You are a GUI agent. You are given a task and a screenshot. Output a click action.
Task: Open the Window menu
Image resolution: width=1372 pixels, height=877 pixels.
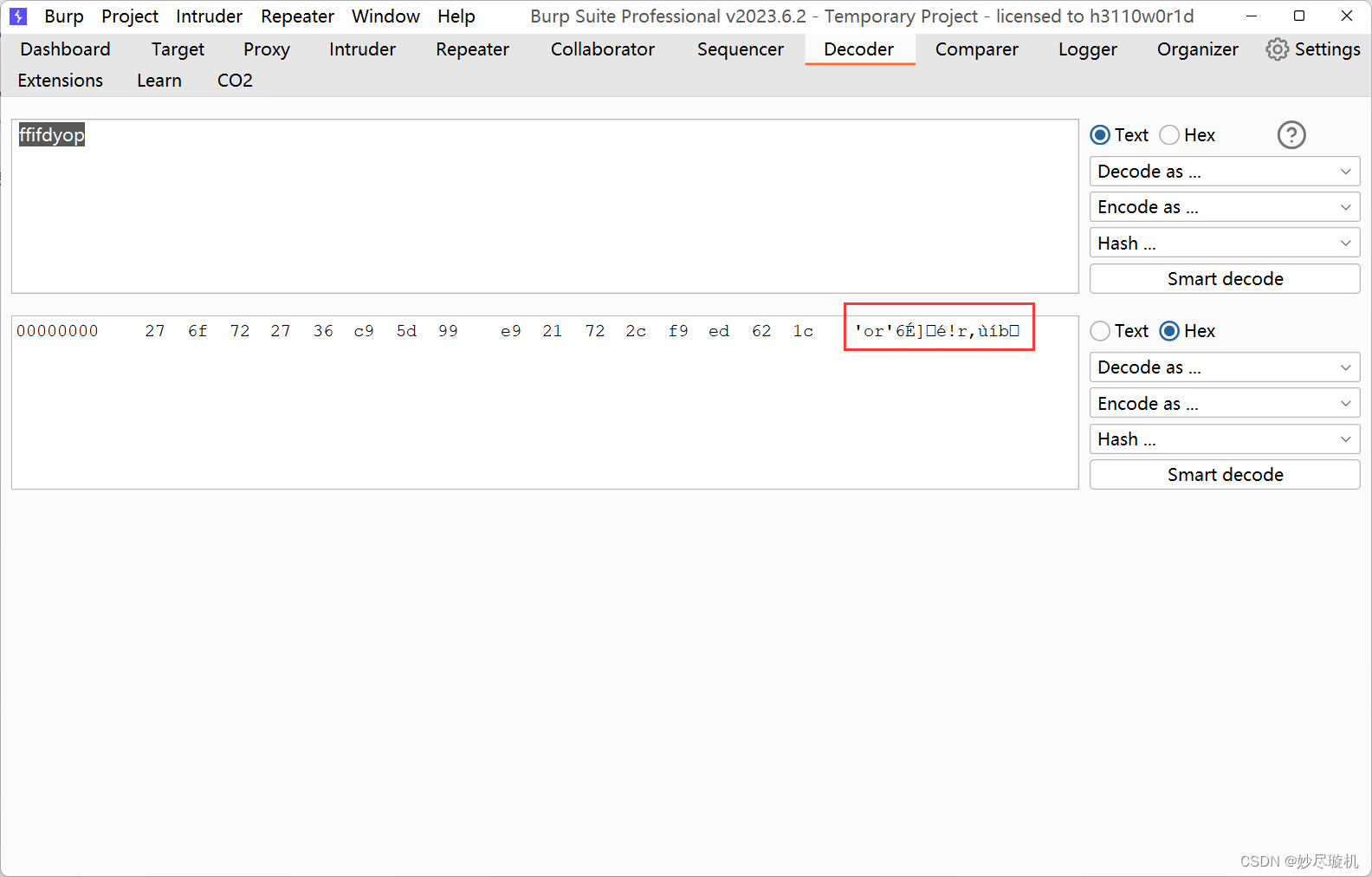click(x=385, y=16)
